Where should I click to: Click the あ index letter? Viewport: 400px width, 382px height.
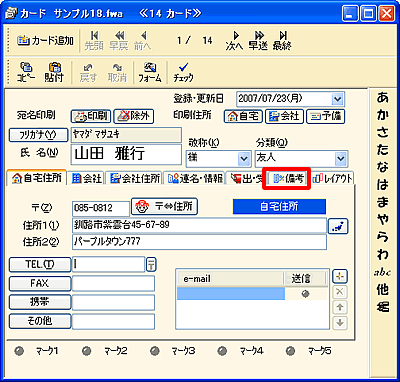[383, 98]
